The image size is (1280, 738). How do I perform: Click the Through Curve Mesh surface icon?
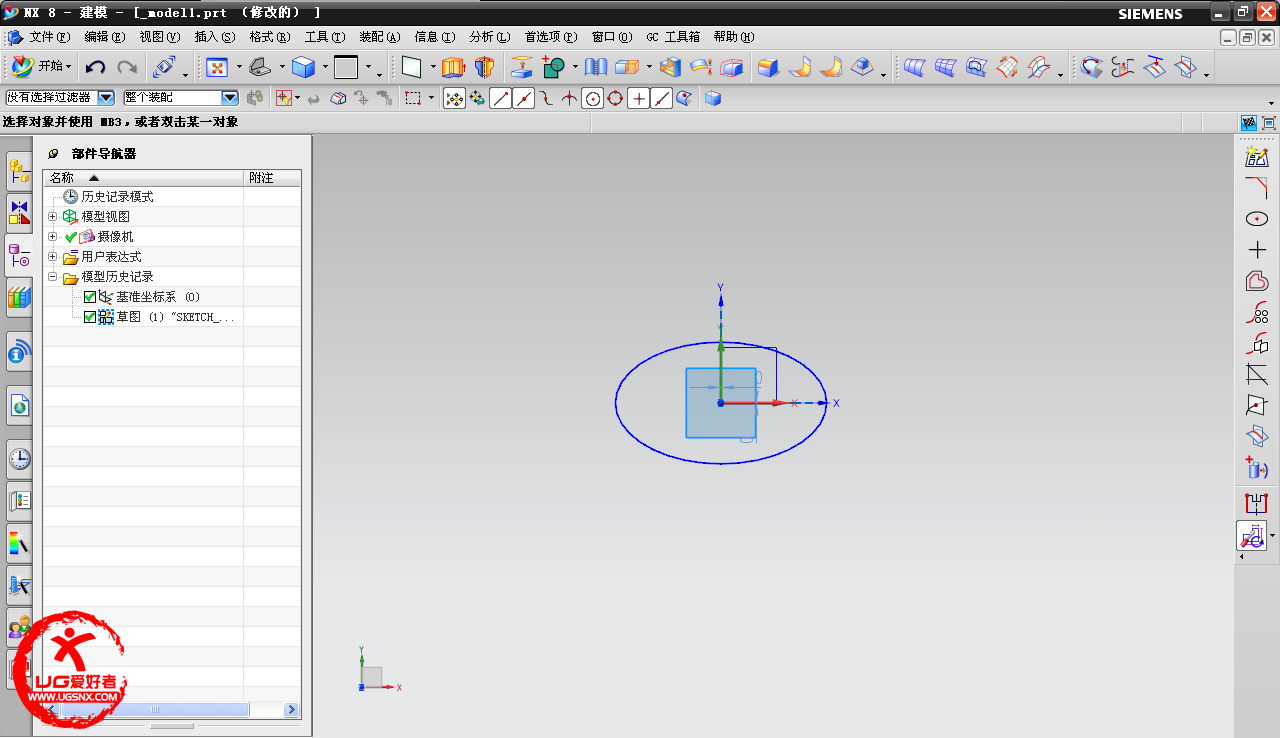click(x=946, y=67)
